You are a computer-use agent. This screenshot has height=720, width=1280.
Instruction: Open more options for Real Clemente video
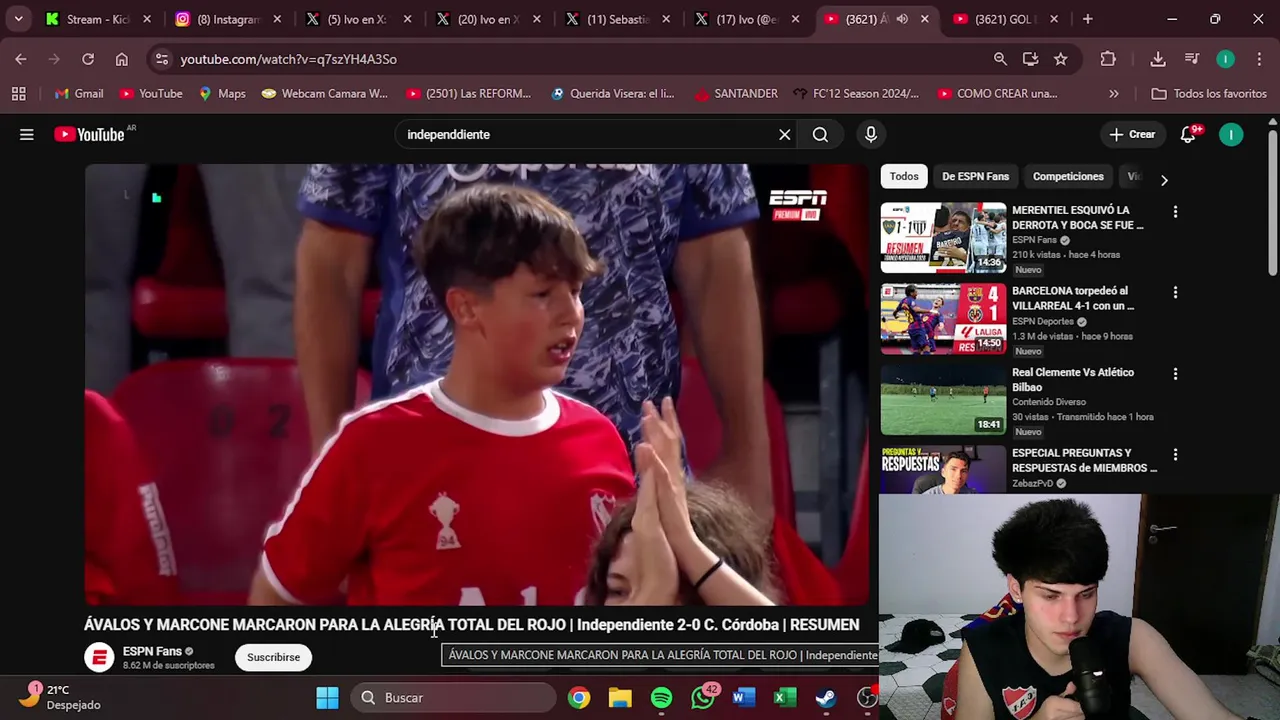[x=1175, y=374]
